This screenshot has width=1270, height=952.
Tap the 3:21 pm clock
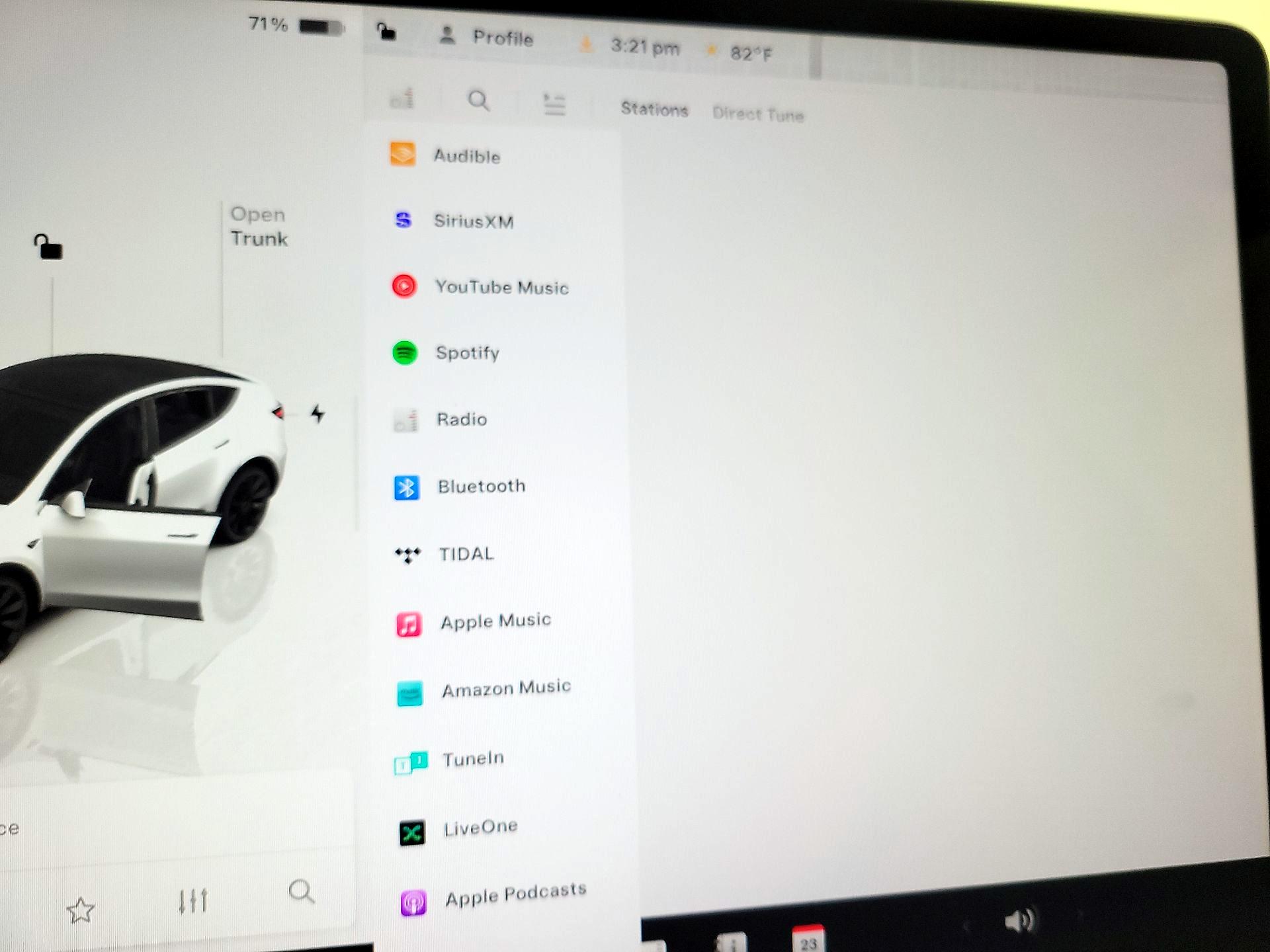point(645,47)
